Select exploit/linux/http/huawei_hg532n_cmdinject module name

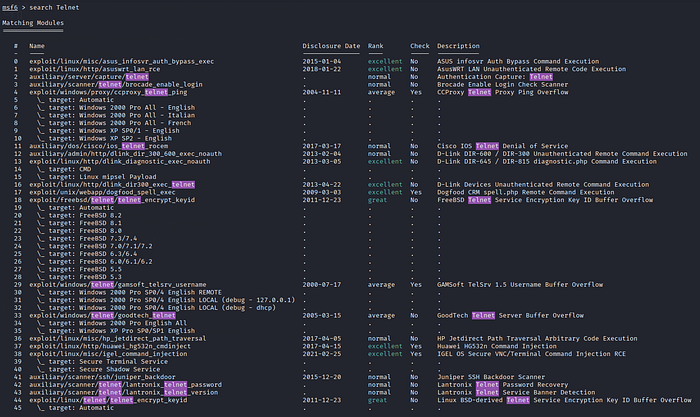tap(110, 346)
